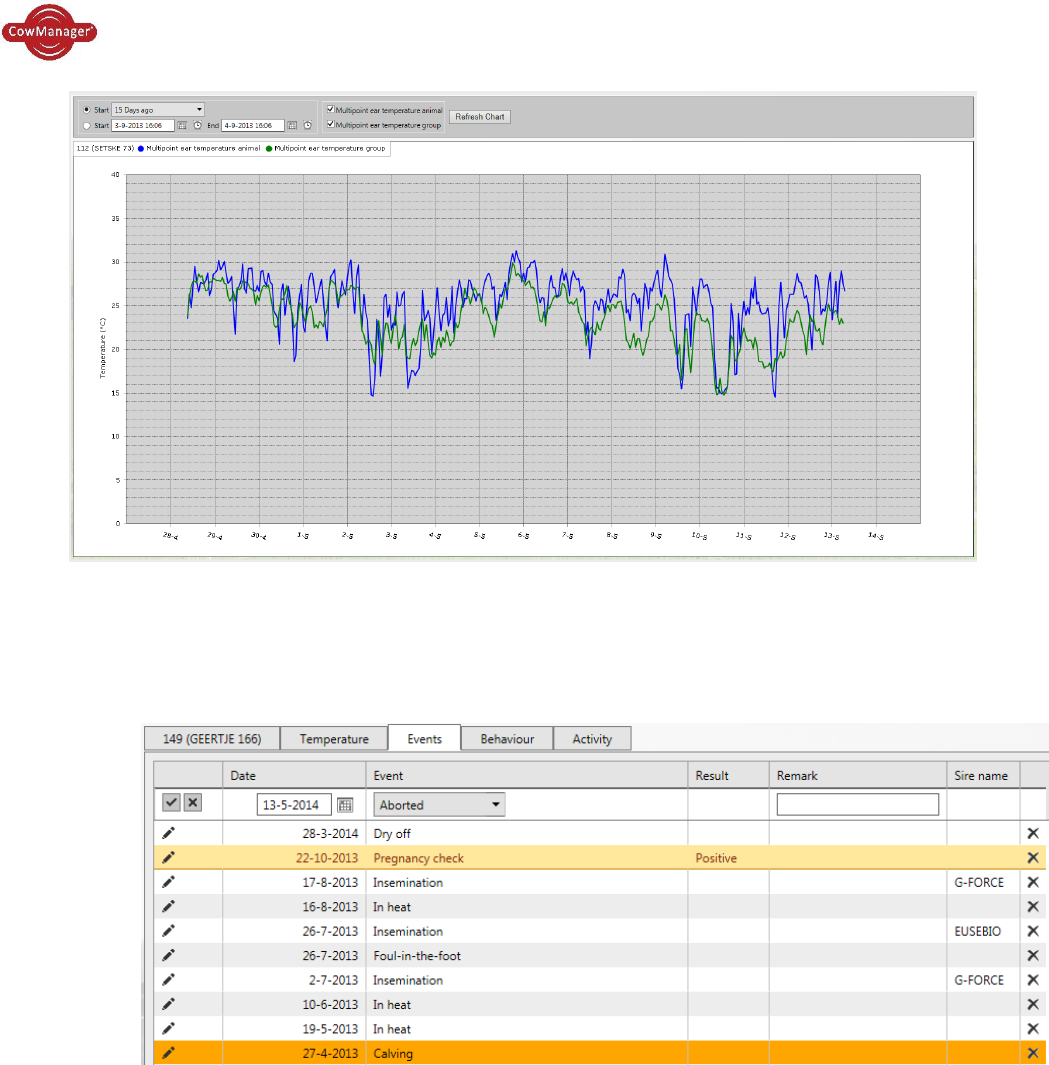Click the Date column header

coord(294,776)
